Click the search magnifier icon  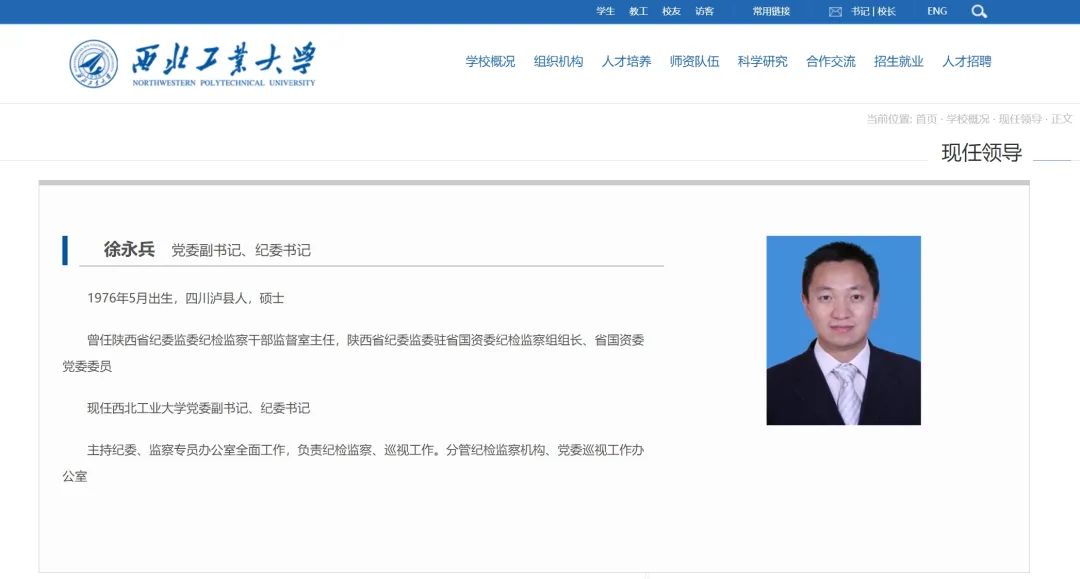[x=979, y=12]
